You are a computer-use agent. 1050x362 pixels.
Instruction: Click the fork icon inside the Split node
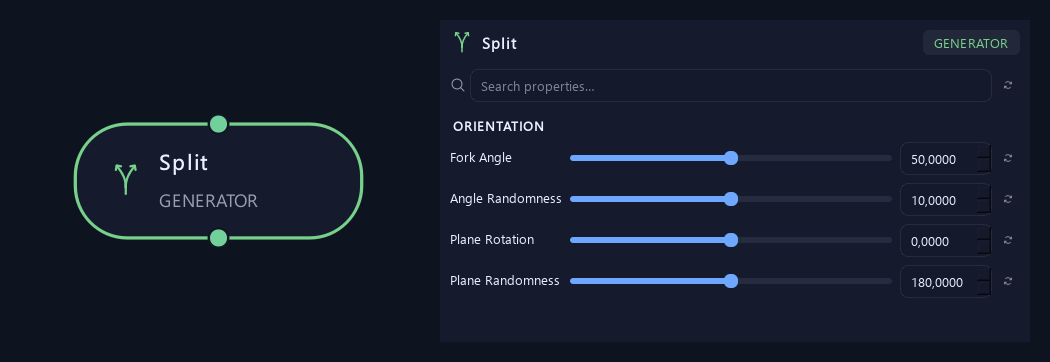click(125, 179)
